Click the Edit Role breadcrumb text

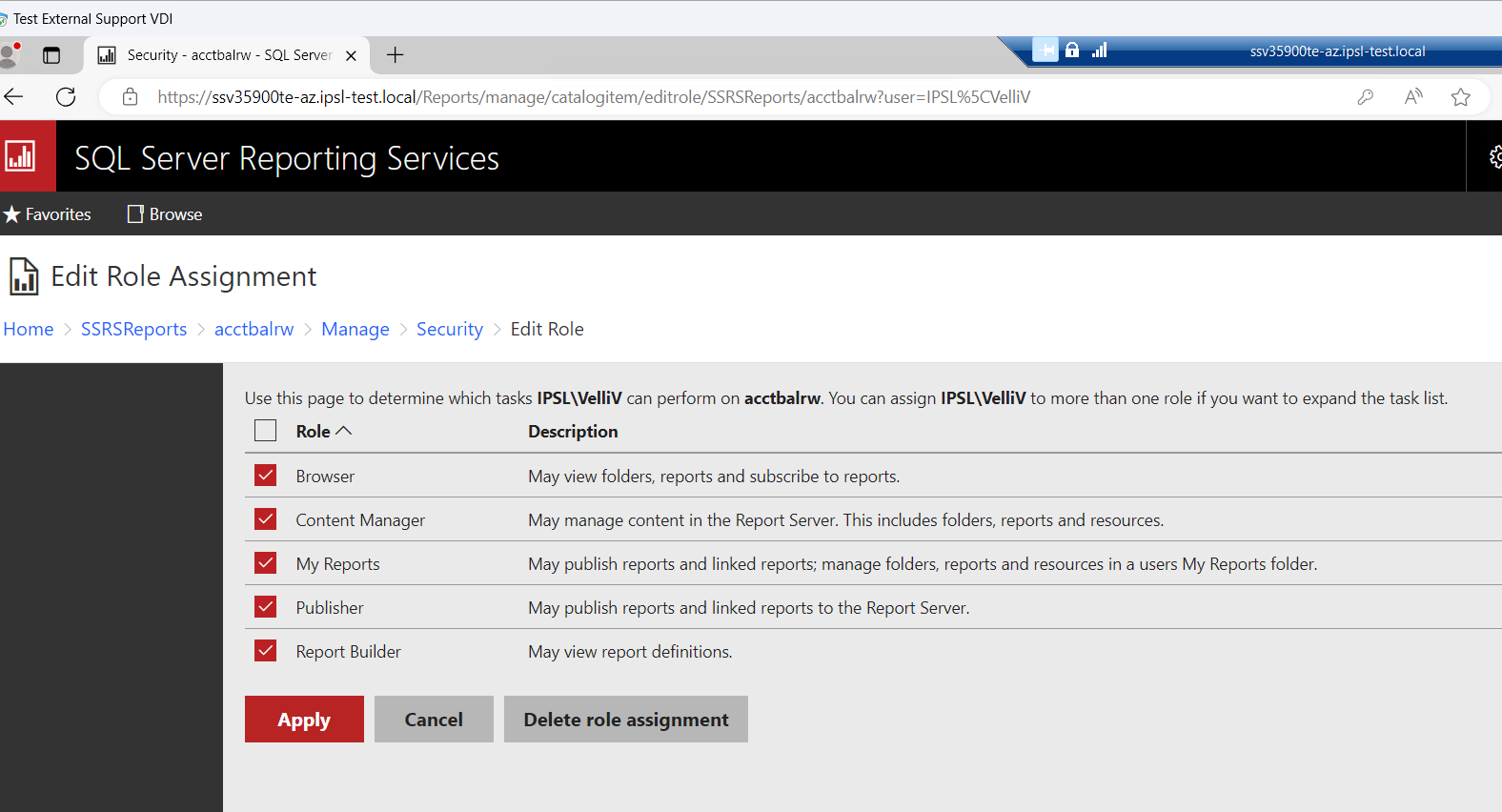[x=547, y=329]
